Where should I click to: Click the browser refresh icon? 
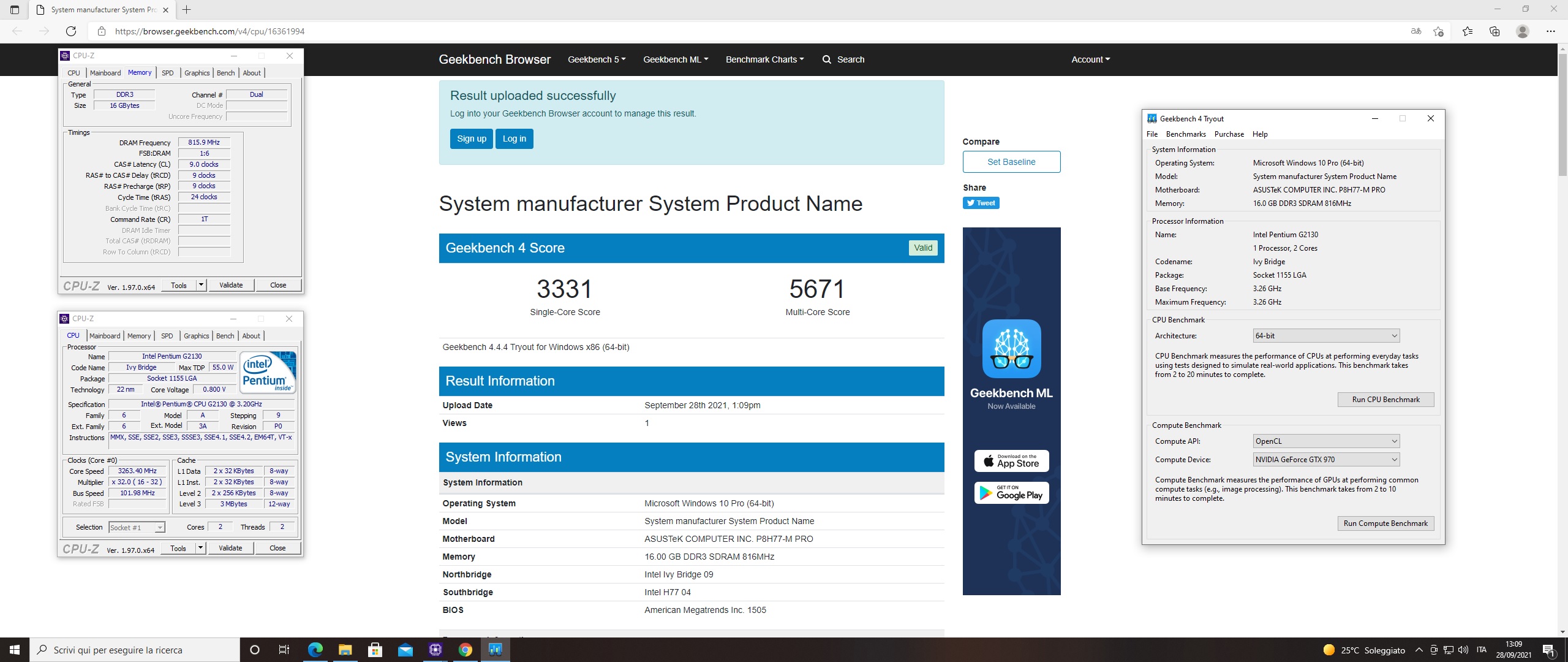(71, 31)
